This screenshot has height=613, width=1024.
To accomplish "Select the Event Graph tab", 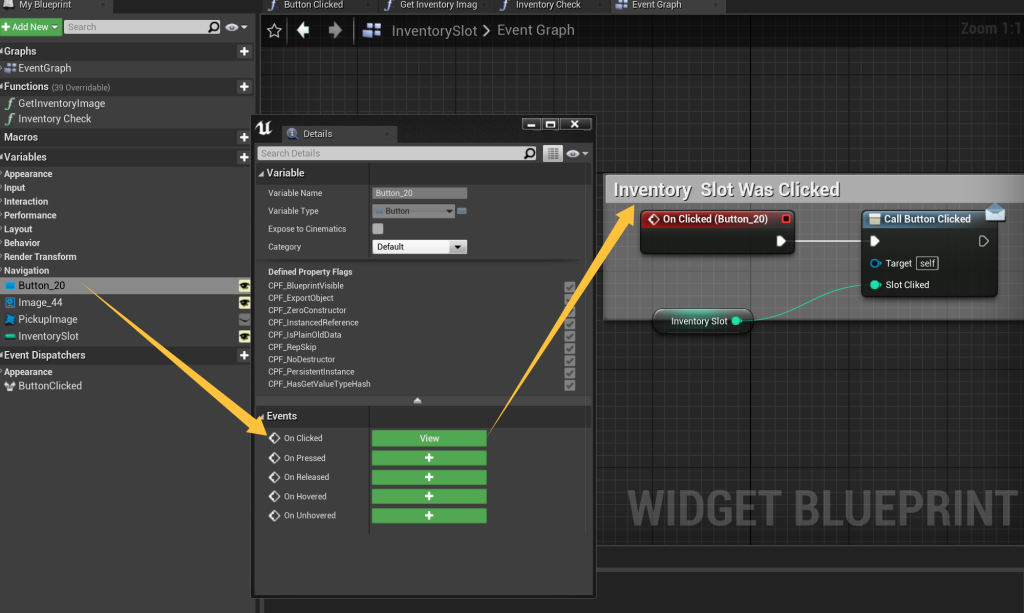I will point(656,5).
